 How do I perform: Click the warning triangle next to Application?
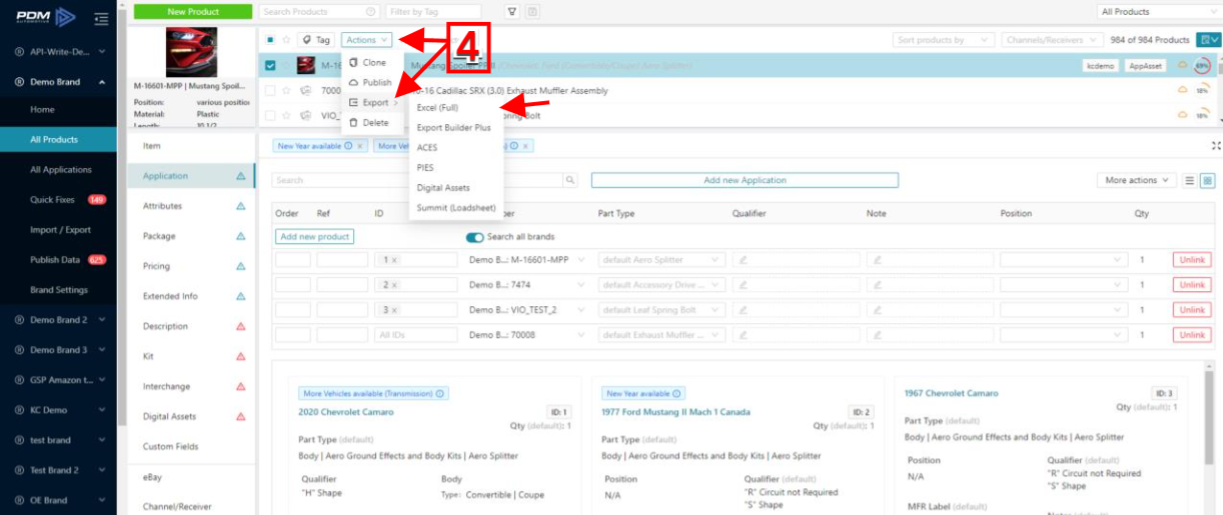(x=240, y=176)
